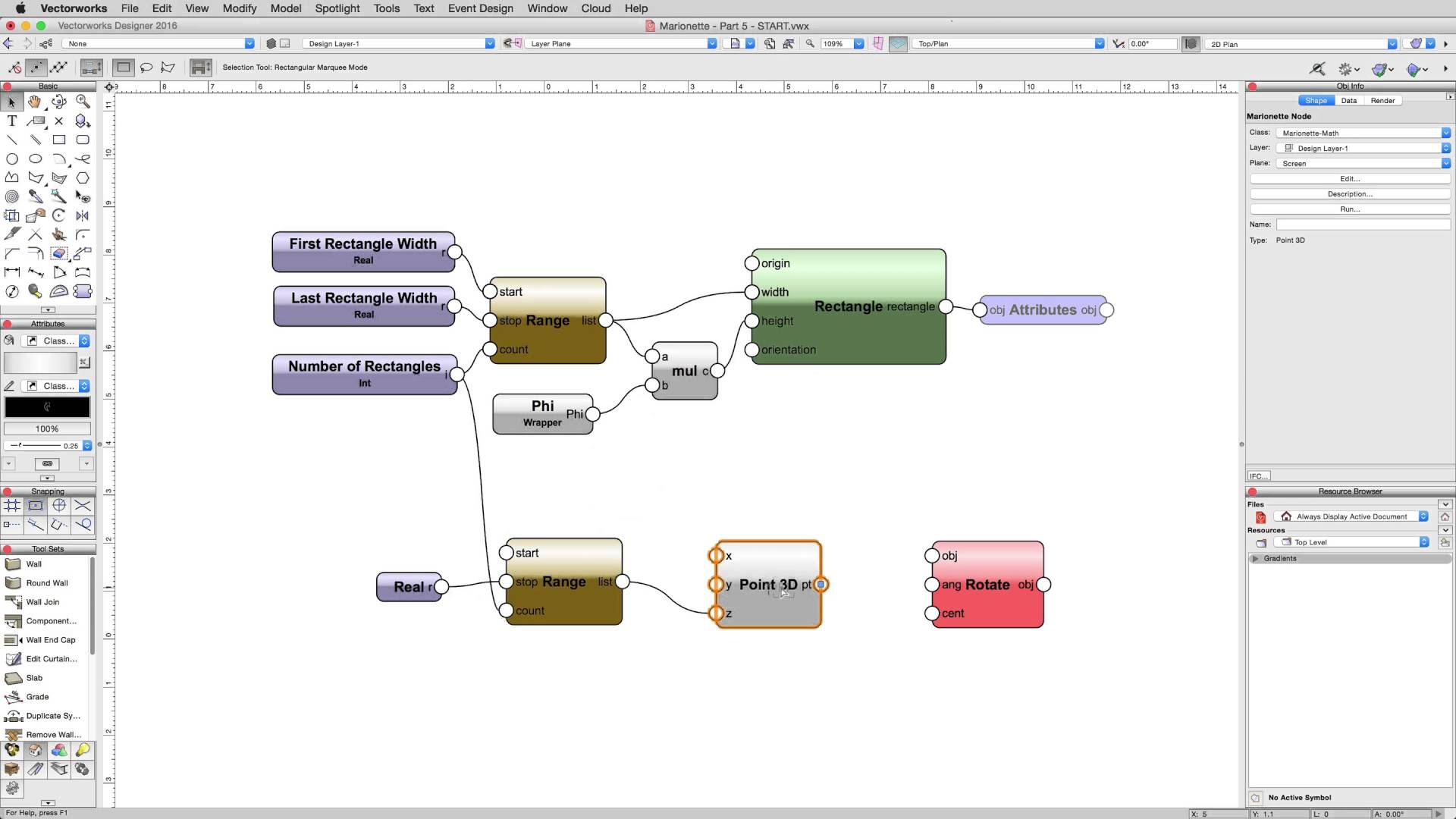Toggle Snap to Object in Snapping palette
Image resolution: width=1456 pixels, height=819 pixels.
click(x=35, y=506)
